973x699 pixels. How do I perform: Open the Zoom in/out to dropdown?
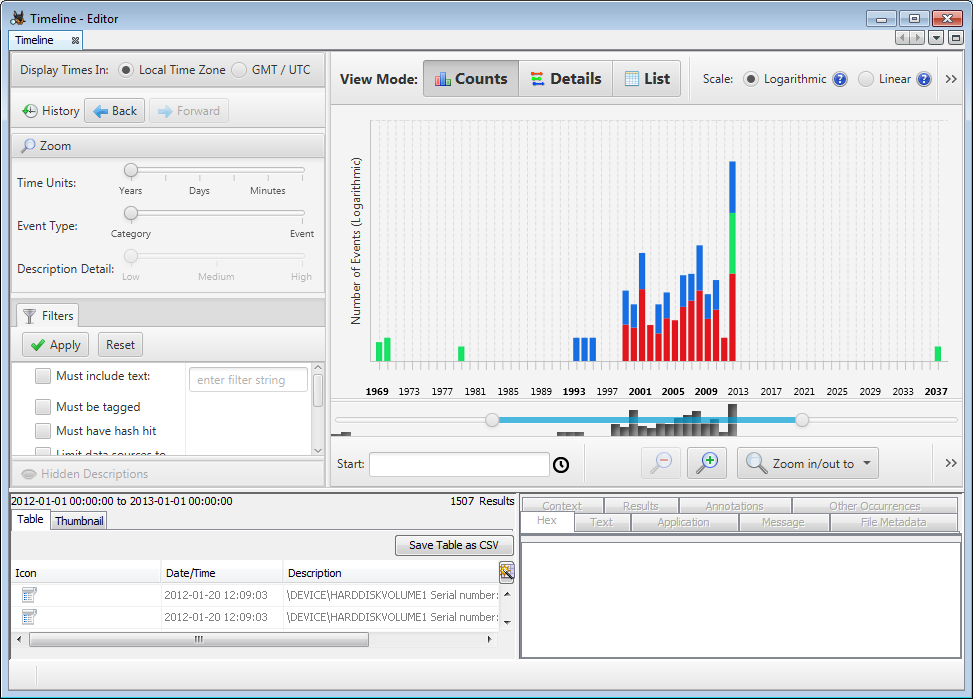tap(807, 463)
